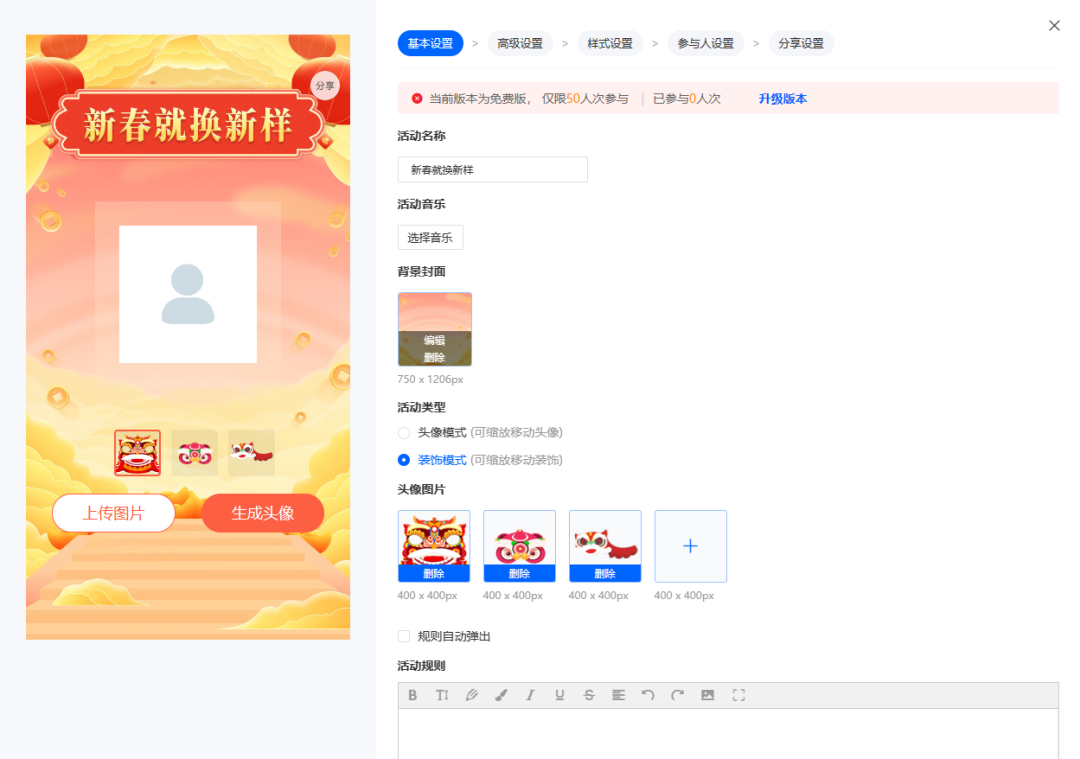Click 上传图片 in the phone preview
The width and height of the screenshot is (1080, 759).
(114, 513)
